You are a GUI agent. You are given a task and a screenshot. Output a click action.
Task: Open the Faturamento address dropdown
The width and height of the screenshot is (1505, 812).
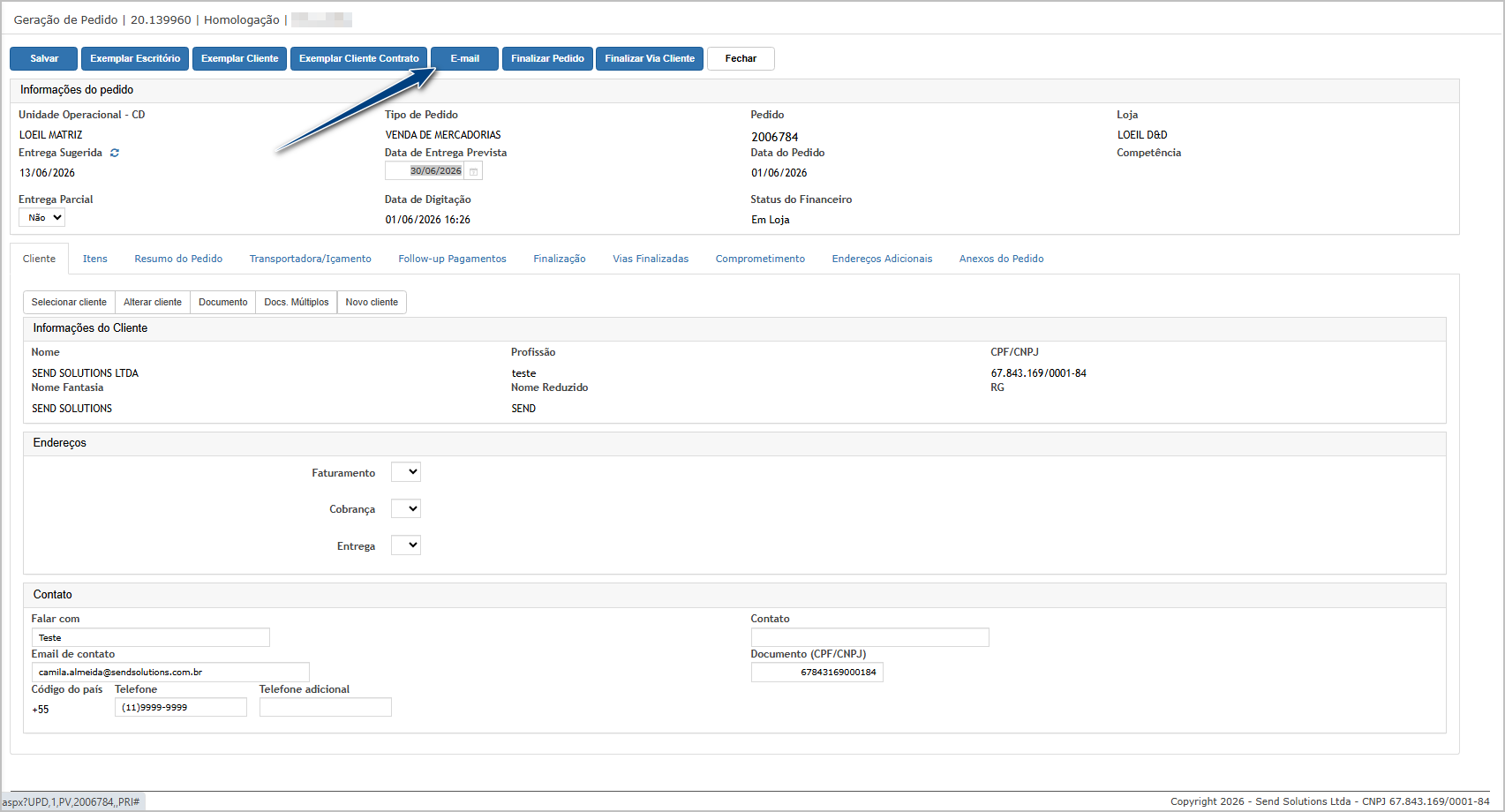coord(406,472)
